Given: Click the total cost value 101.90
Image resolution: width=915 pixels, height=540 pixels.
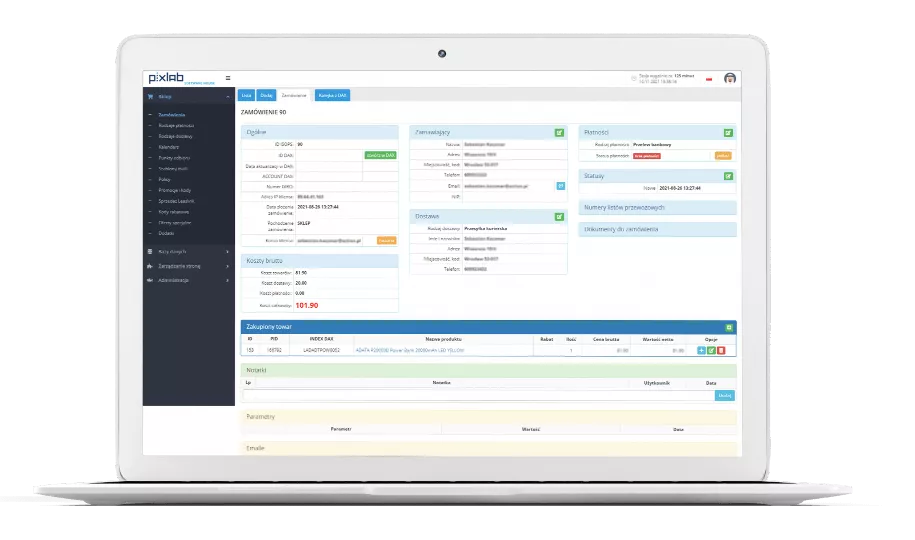Looking at the screenshot, I should (x=306, y=305).
